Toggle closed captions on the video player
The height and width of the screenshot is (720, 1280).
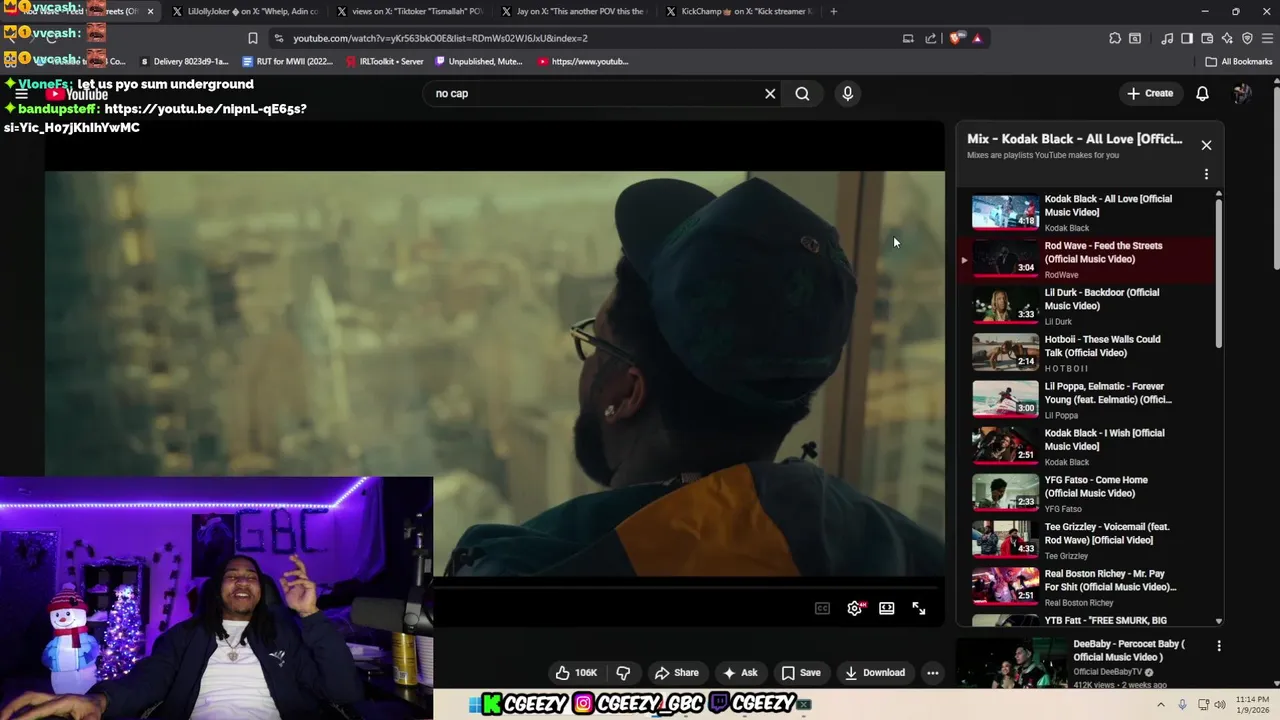822,608
